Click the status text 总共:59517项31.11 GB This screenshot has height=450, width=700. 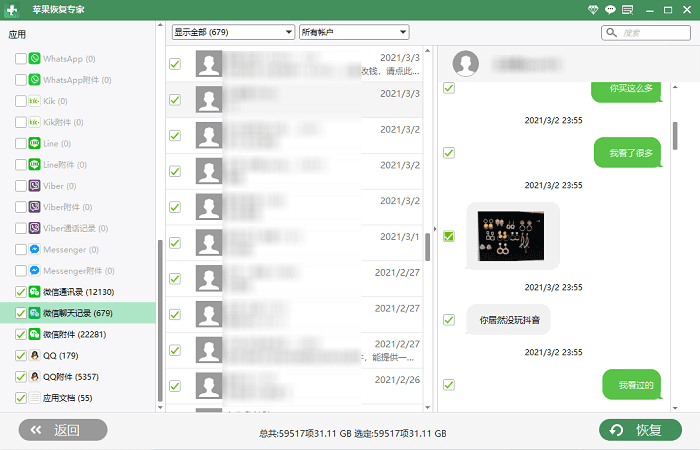click(x=305, y=433)
